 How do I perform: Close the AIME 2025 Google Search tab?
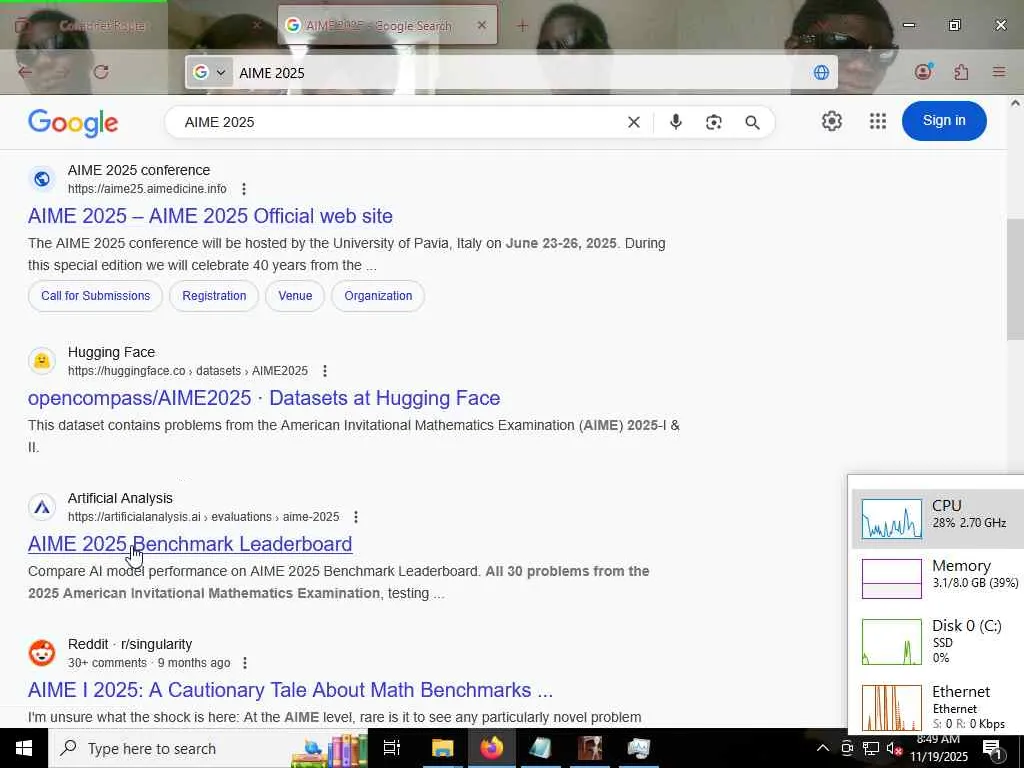tap(481, 25)
